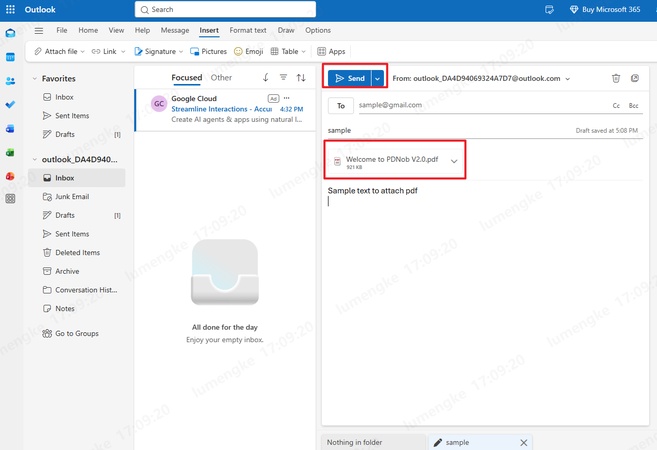657x450 pixels.
Task: Pop out the compose window
Action: point(635,78)
